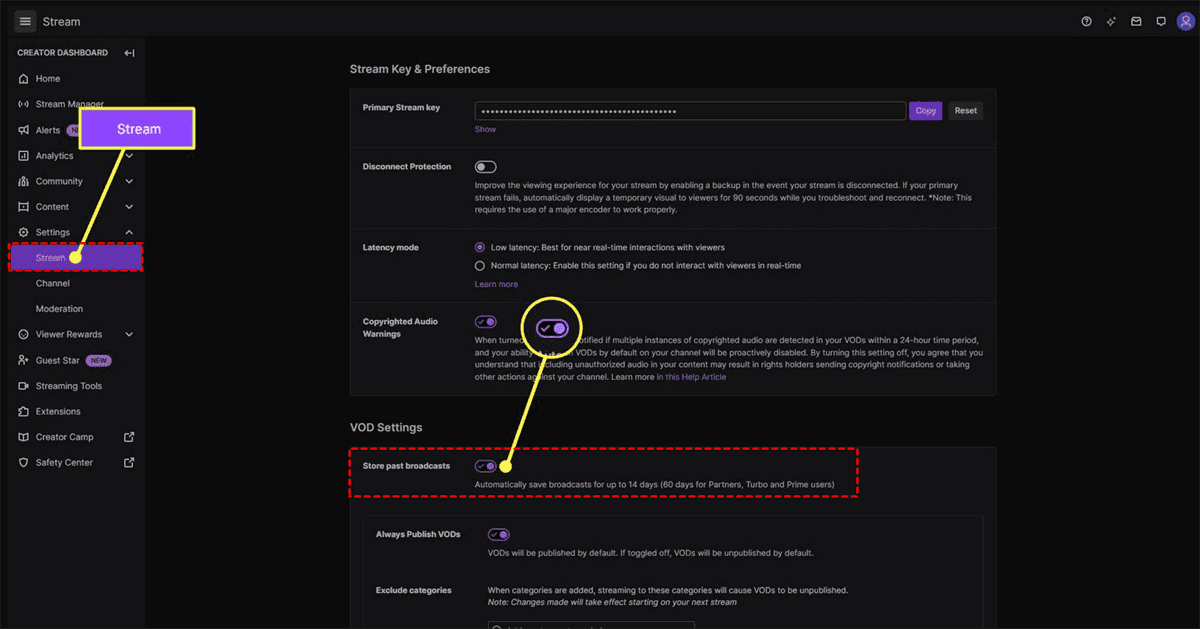
Task: Click the Home icon in sidebar
Action: click(x=24, y=79)
